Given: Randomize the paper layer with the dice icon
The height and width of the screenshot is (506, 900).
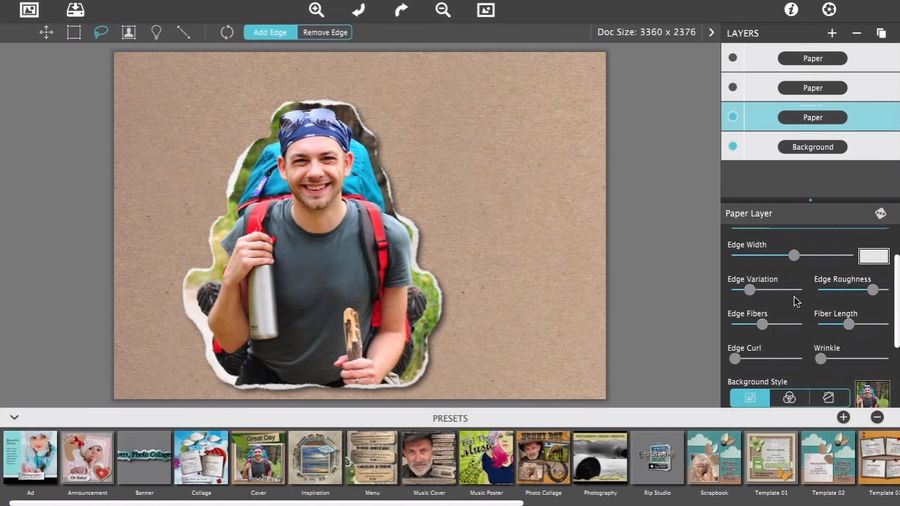Looking at the screenshot, I should click(880, 213).
